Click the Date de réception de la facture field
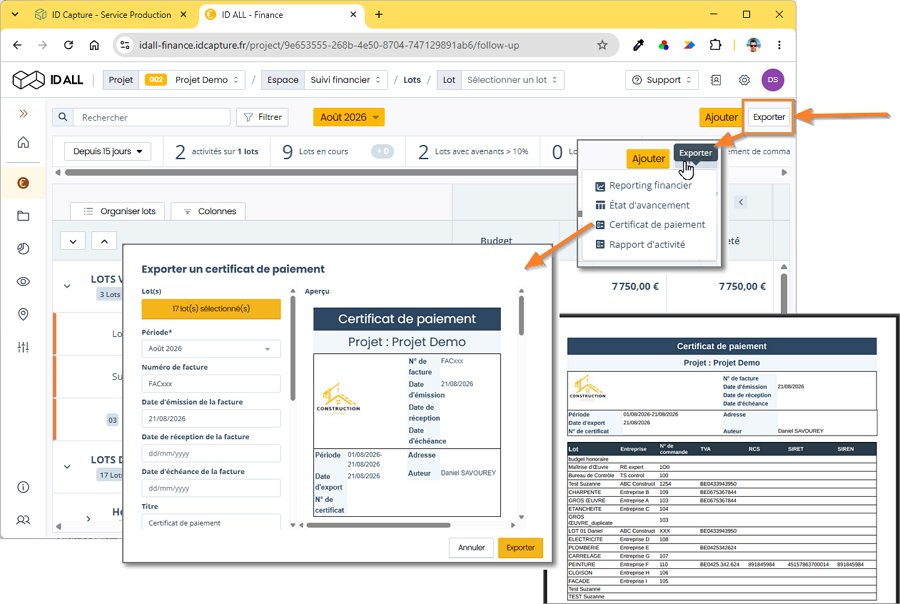900x604 pixels. point(211,454)
